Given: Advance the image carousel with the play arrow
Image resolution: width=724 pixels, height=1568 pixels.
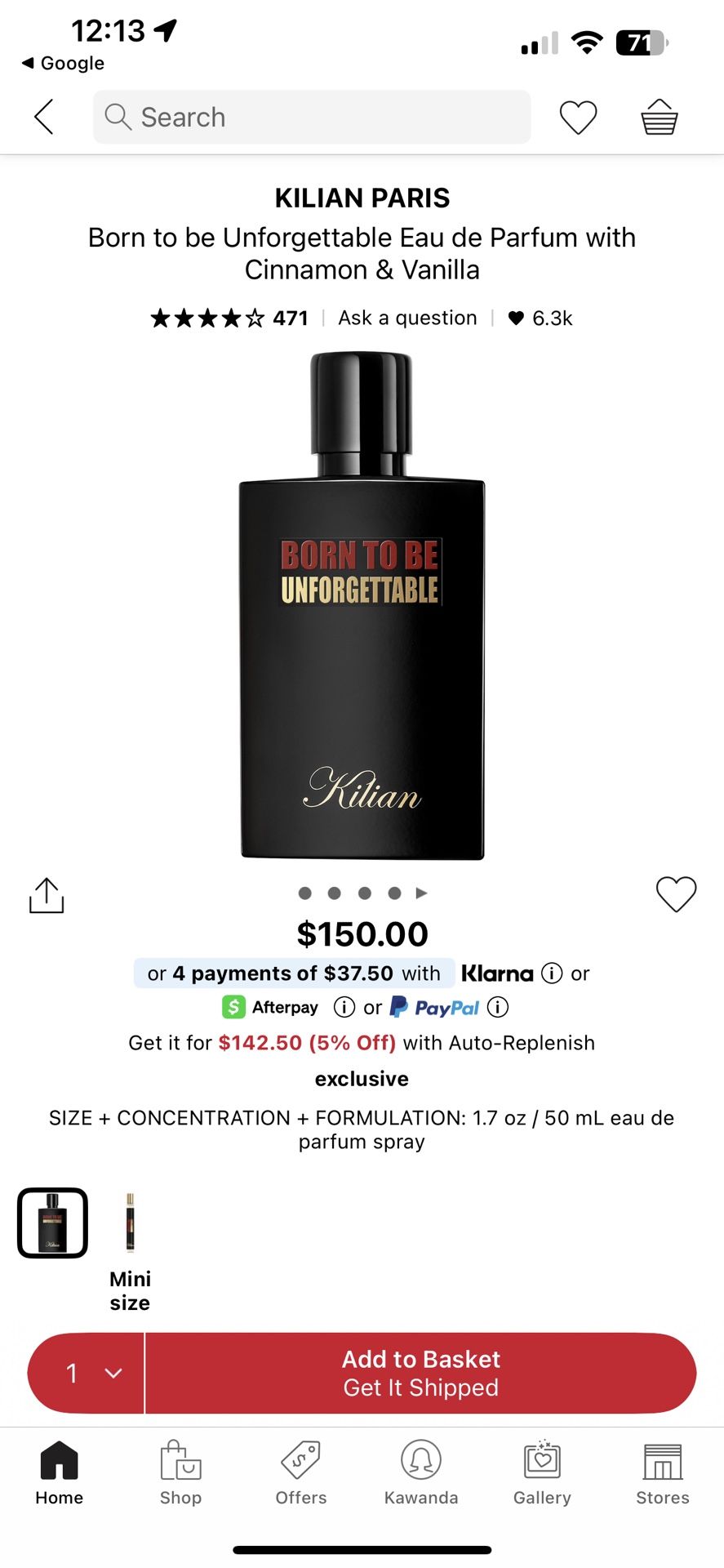Looking at the screenshot, I should (423, 893).
